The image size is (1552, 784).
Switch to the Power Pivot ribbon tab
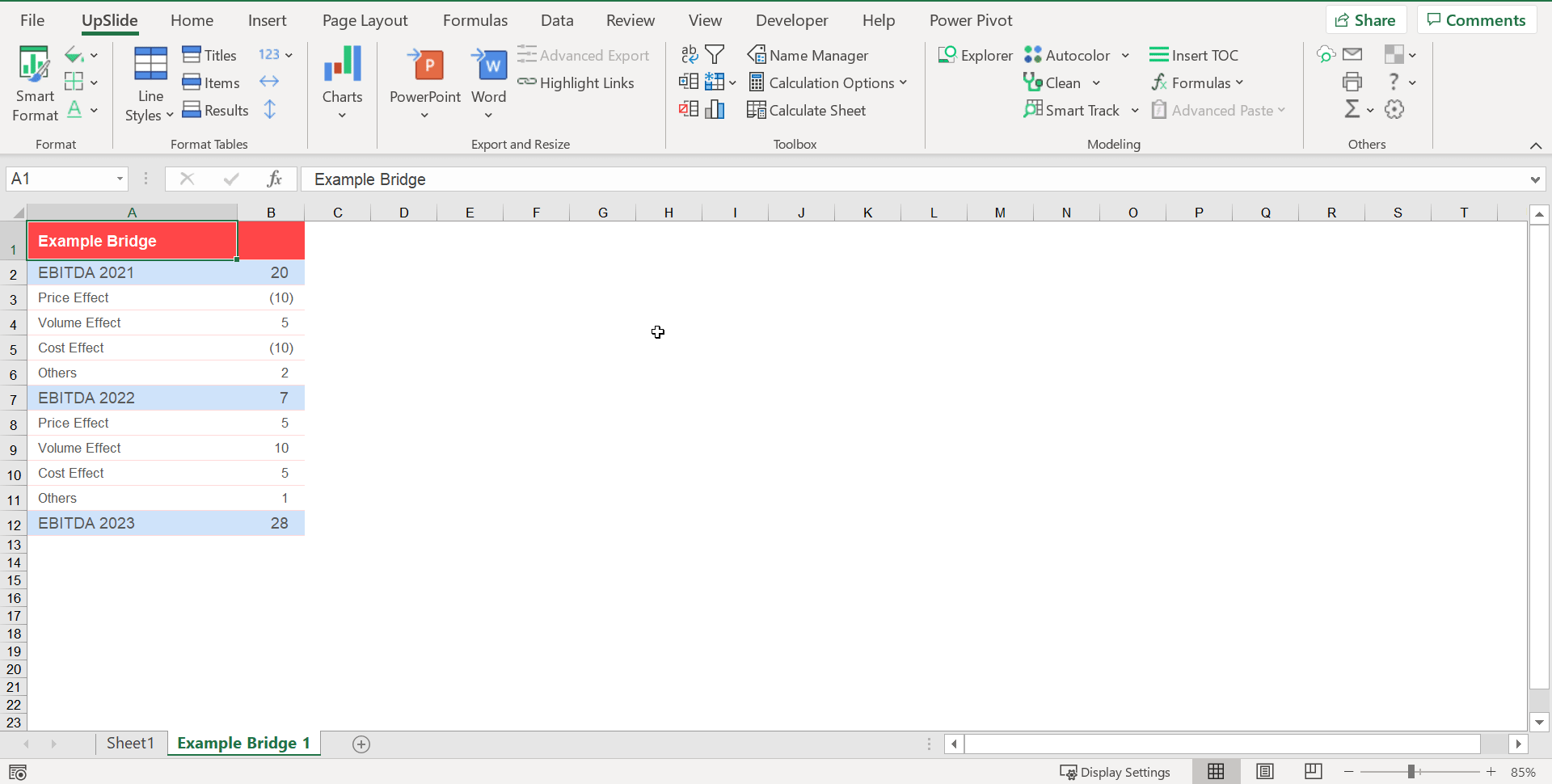click(x=971, y=19)
